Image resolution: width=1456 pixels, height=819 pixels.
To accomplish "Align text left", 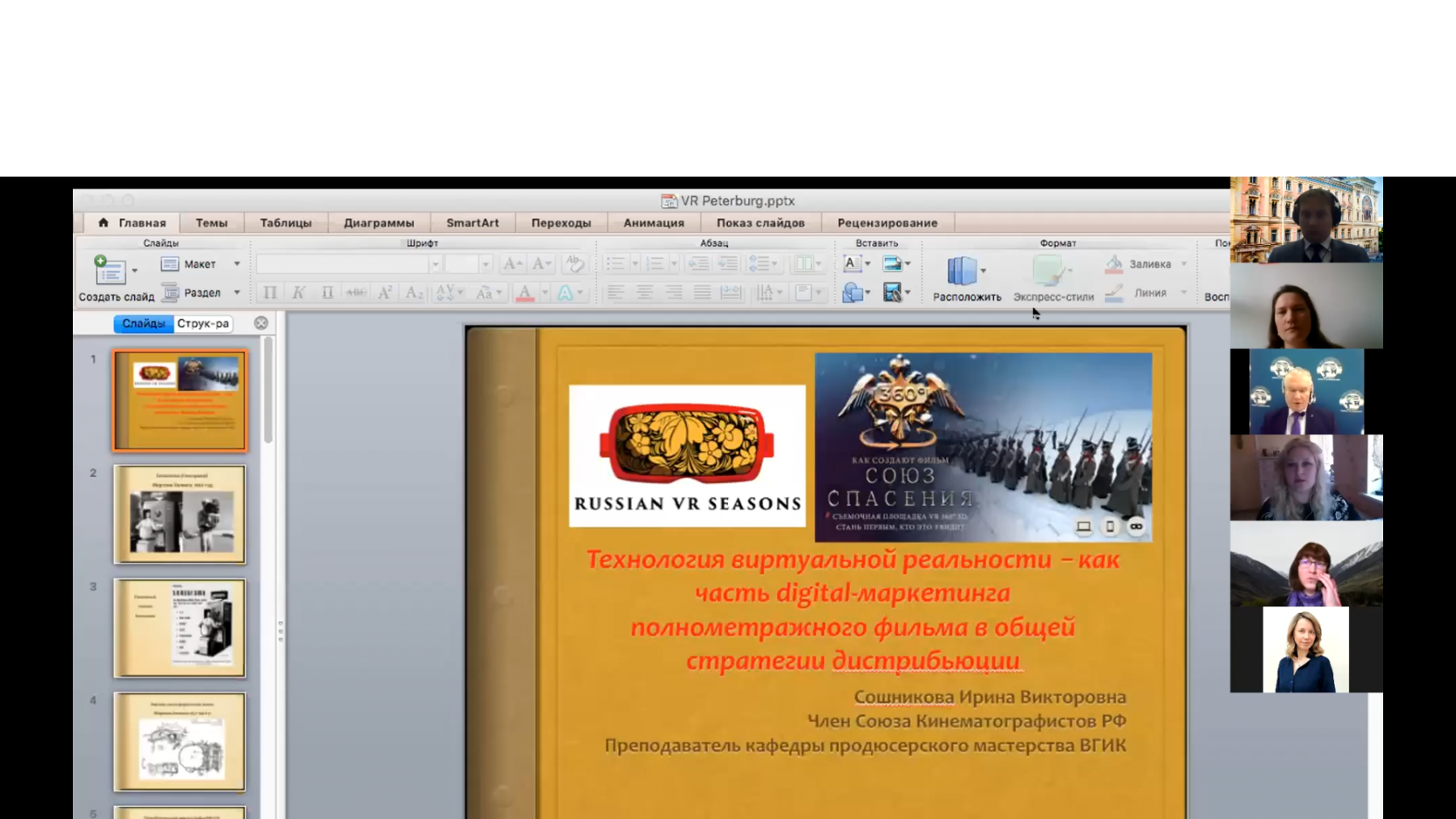I will click(616, 293).
